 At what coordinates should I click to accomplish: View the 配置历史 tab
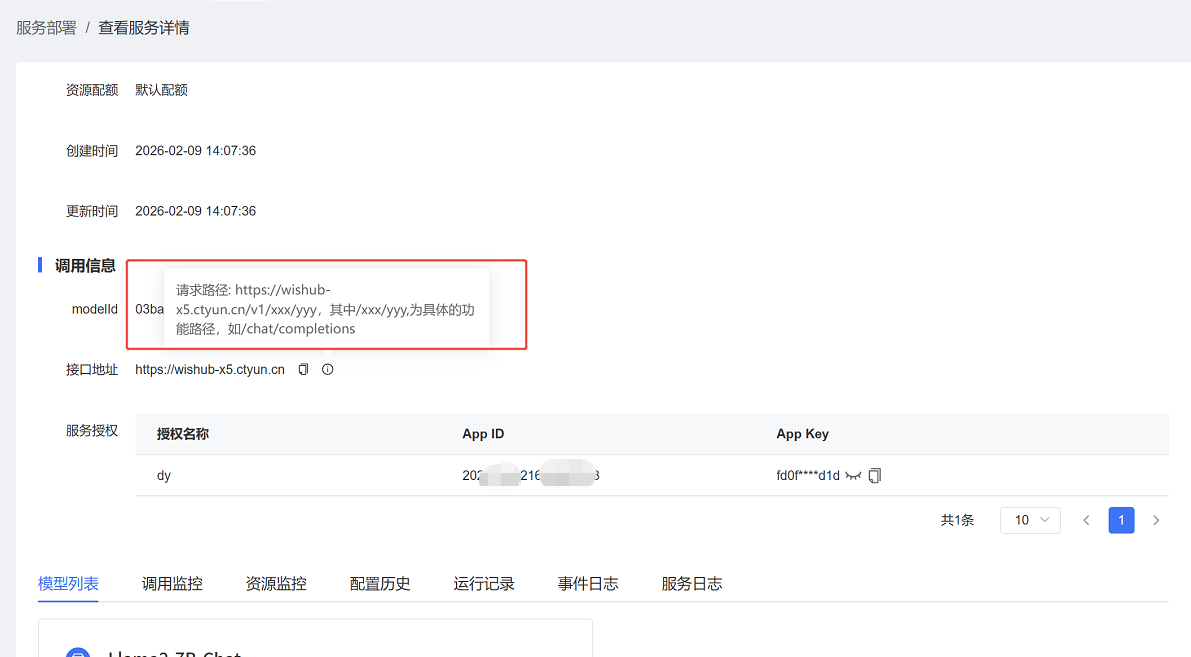point(380,584)
